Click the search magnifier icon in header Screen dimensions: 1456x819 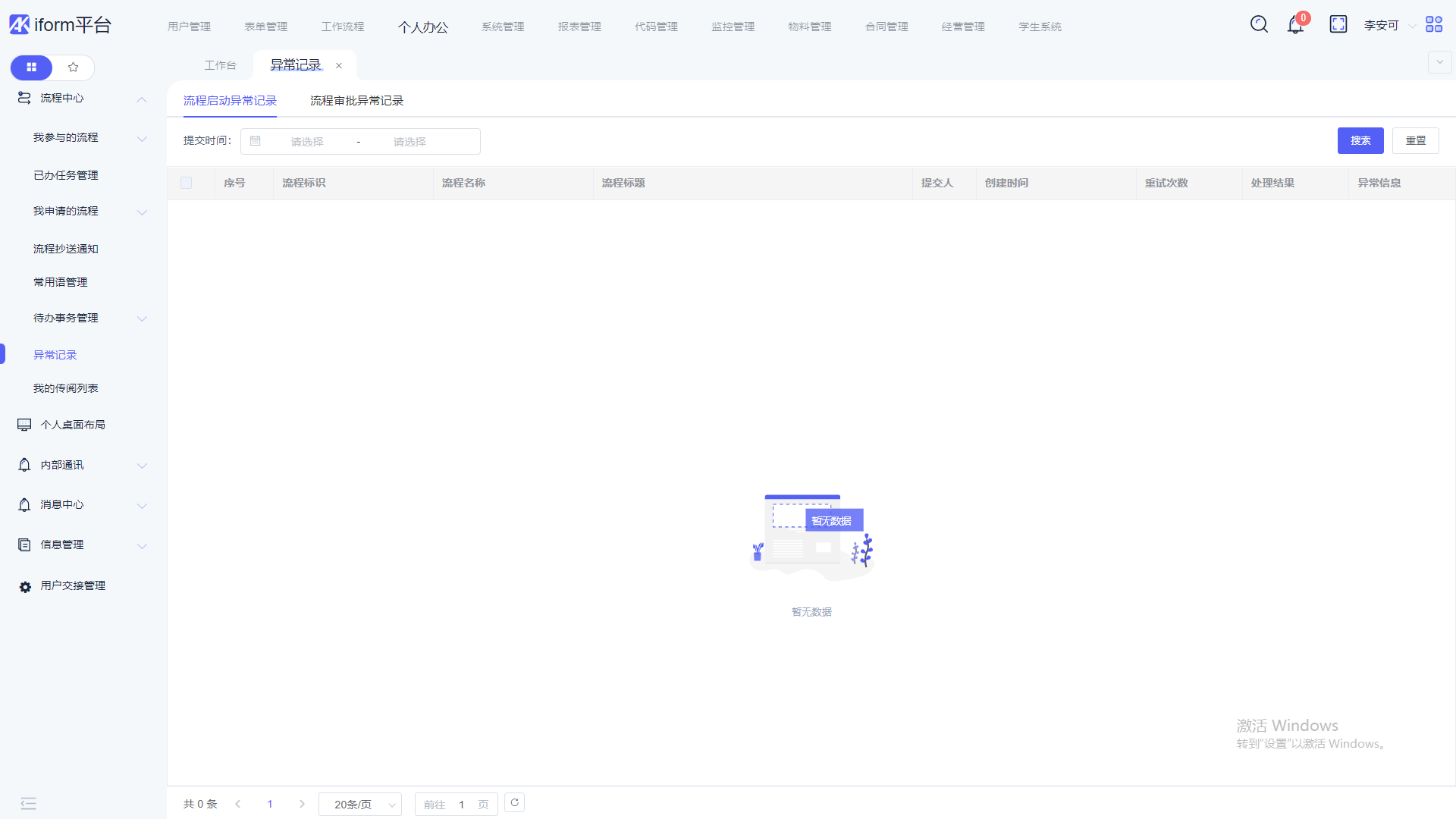[1259, 24]
